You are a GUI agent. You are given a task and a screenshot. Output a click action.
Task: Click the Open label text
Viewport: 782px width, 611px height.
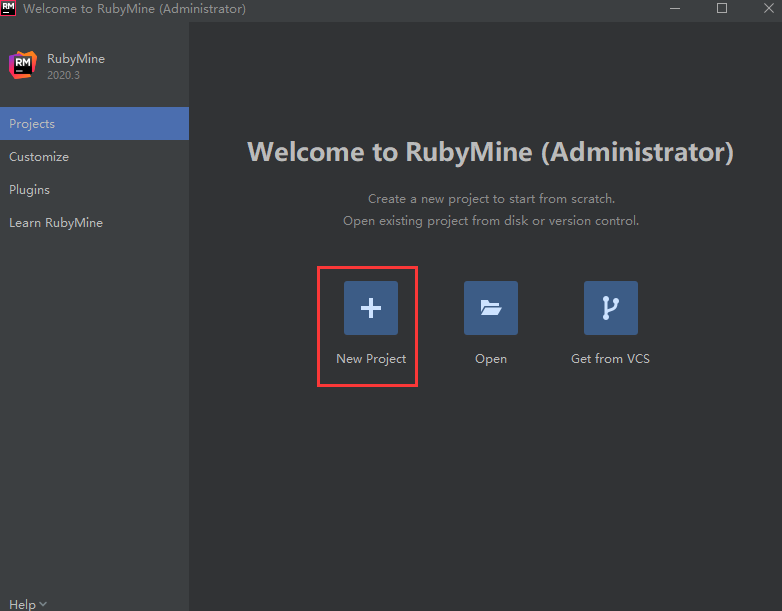pyautogui.click(x=491, y=359)
